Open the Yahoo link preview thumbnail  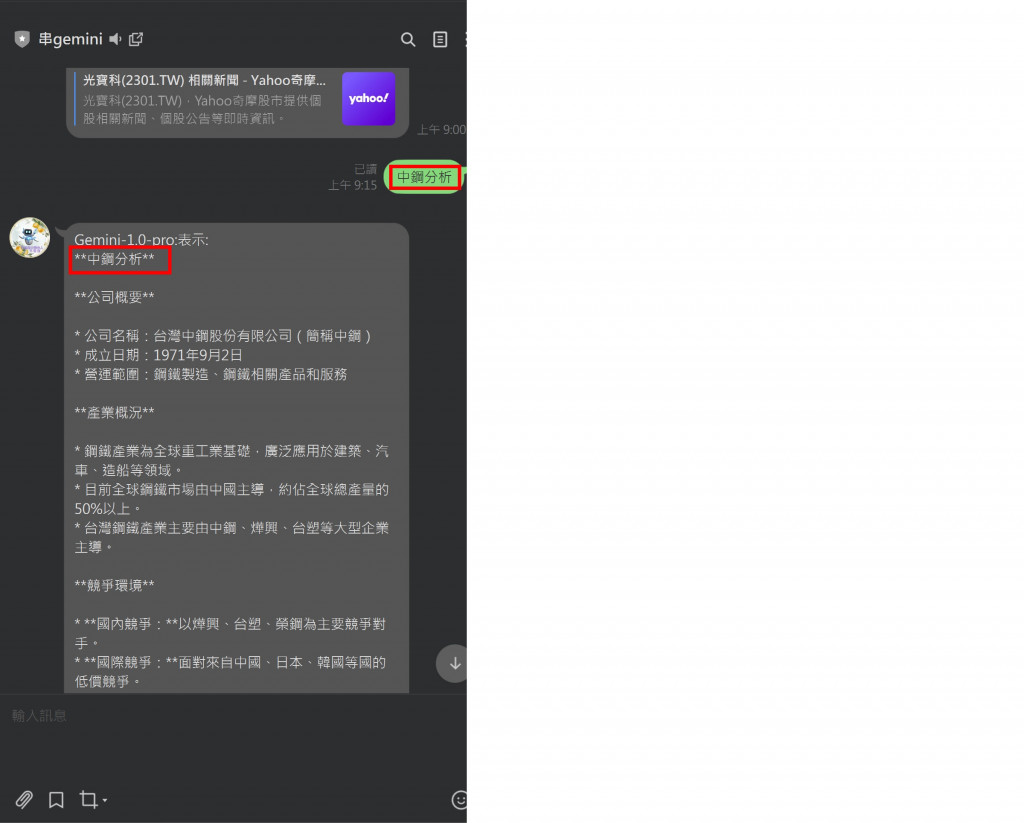tap(368, 99)
